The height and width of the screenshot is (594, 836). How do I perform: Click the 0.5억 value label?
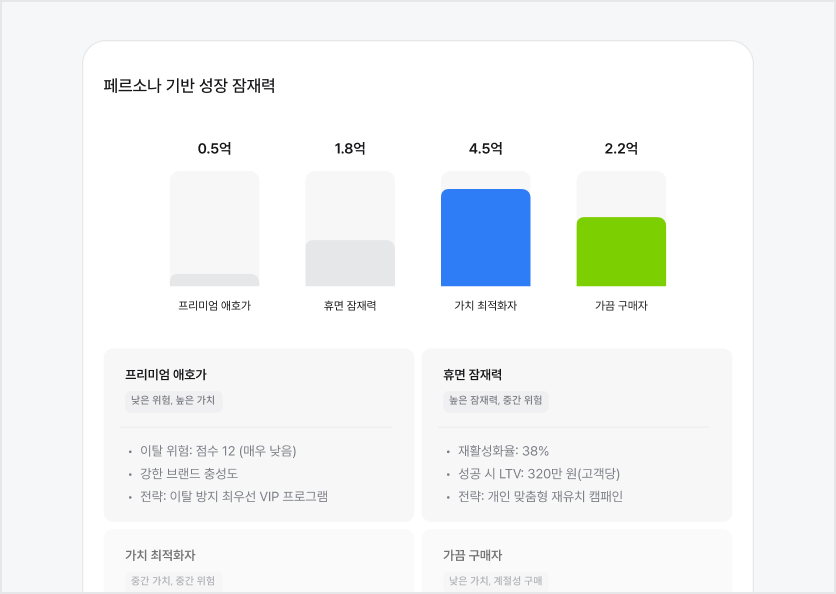click(x=214, y=148)
